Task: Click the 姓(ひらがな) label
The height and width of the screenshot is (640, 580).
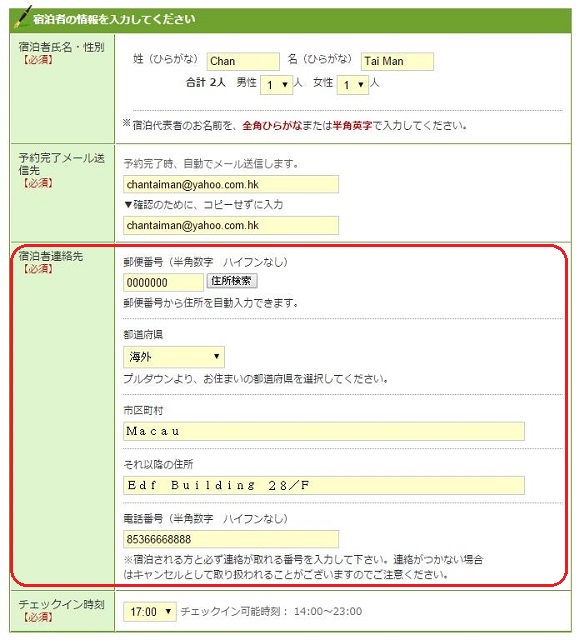Action: (165, 59)
